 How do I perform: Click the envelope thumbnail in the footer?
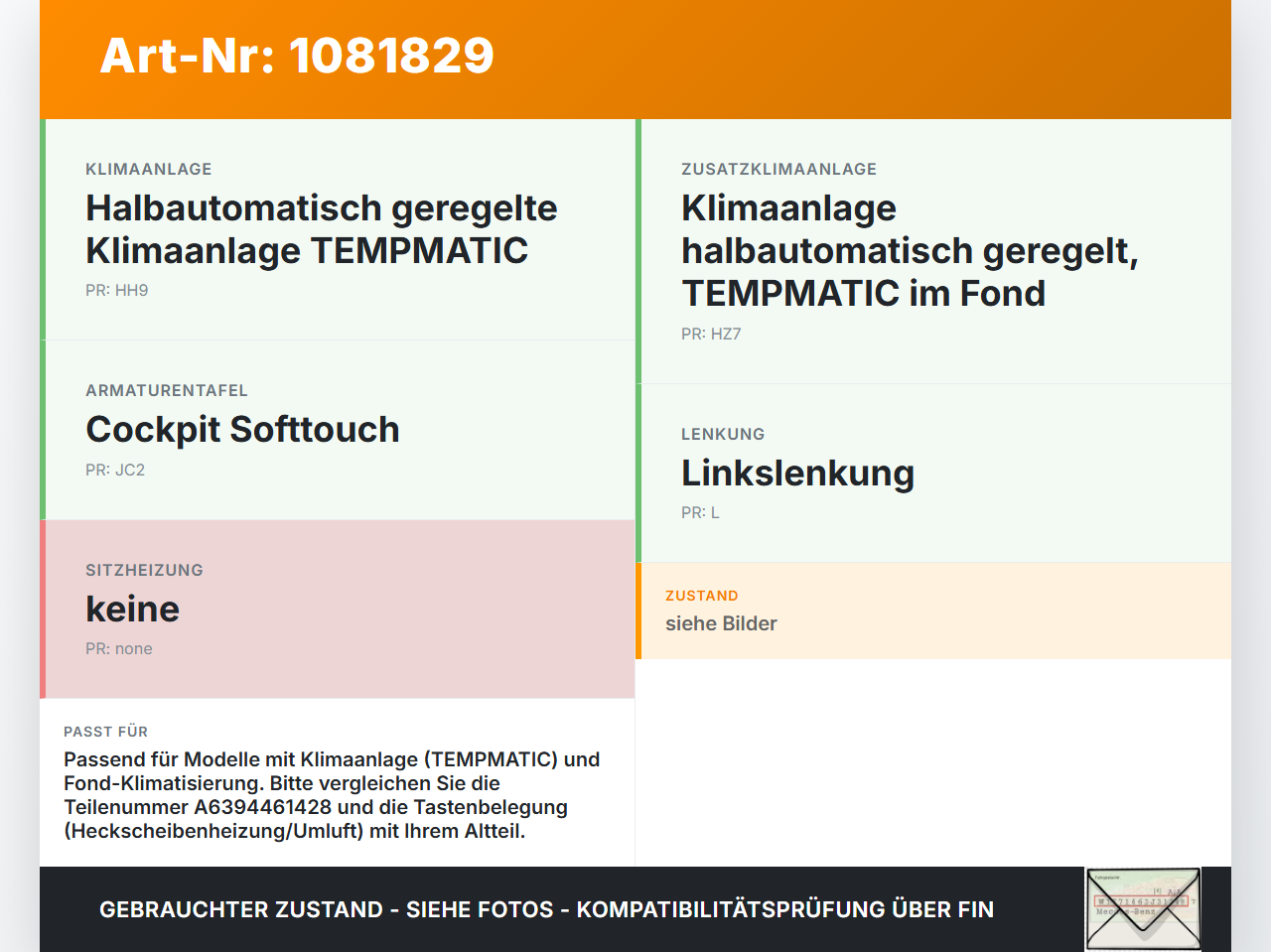pyautogui.click(x=1143, y=909)
